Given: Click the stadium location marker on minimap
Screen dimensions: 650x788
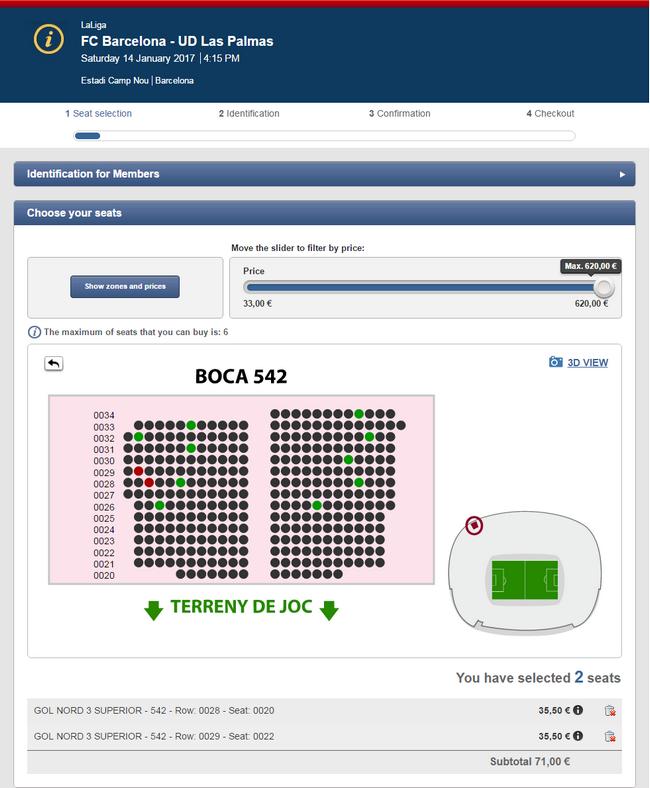Looking at the screenshot, I should [x=474, y=526].
